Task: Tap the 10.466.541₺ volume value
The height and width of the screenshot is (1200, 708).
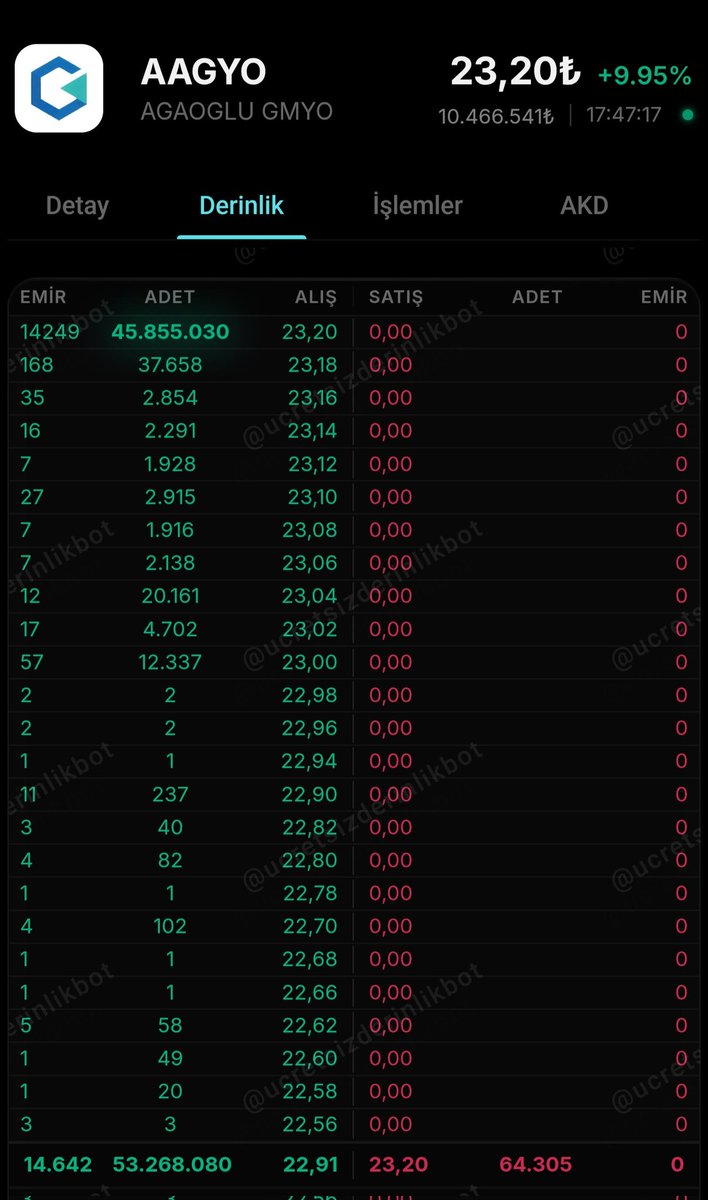Action: (x=496, y=116)
